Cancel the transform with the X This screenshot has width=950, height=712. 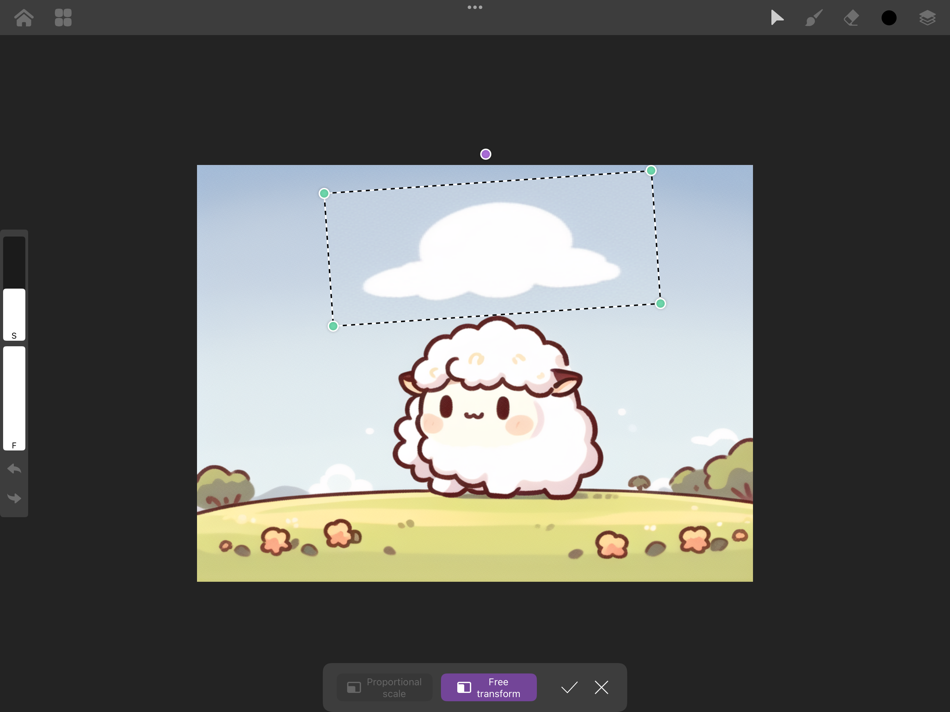pos(601,687)
